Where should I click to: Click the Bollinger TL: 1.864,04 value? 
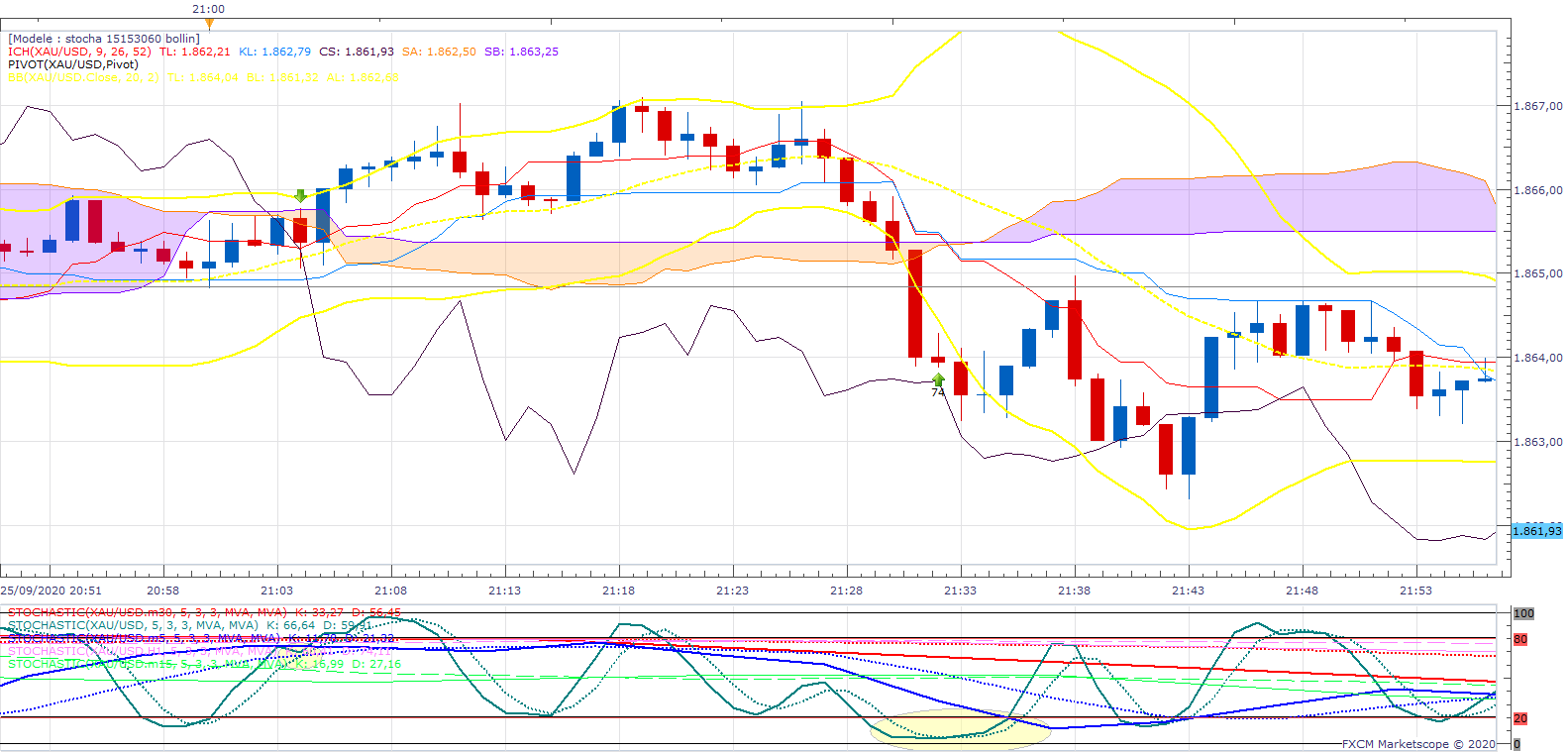[x=202, y=77]
